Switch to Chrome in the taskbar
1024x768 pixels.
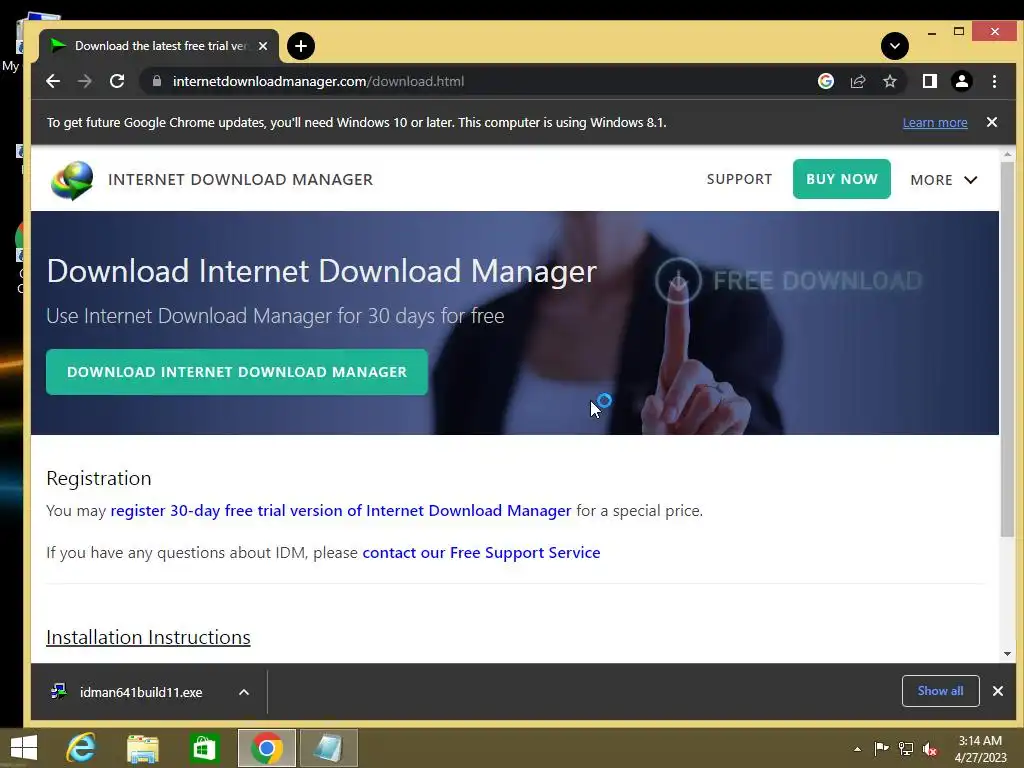pos(266,748)
